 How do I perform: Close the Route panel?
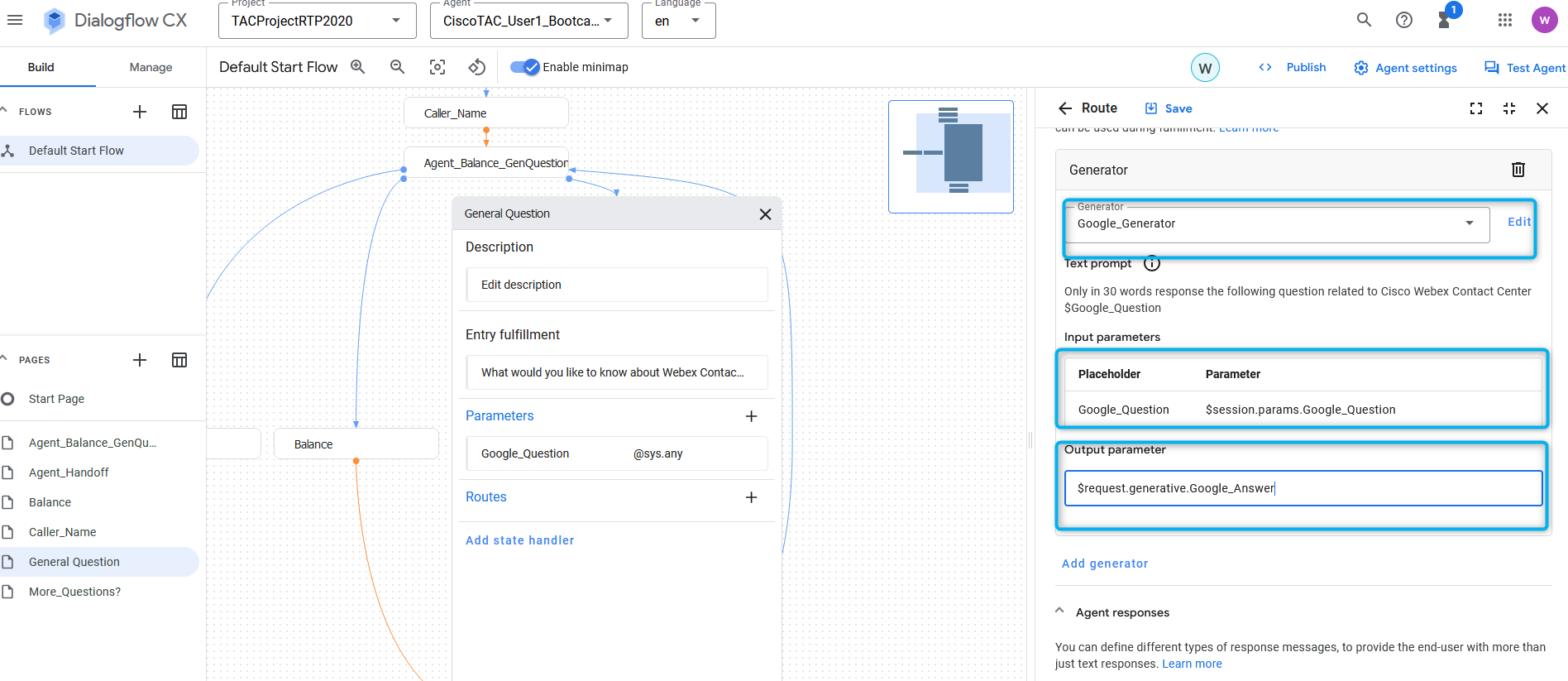click(1542, 108)
